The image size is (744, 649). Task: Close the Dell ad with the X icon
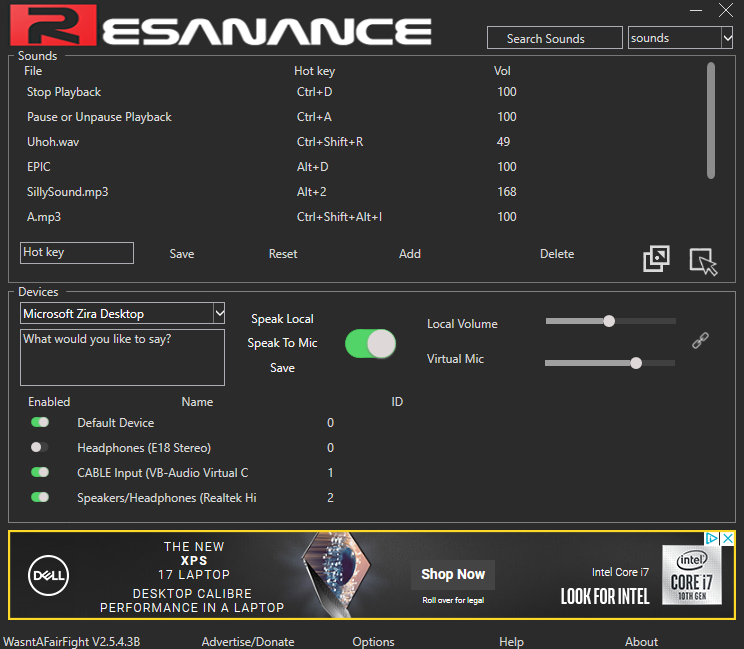pyautogui.click(x=728, y=538)
